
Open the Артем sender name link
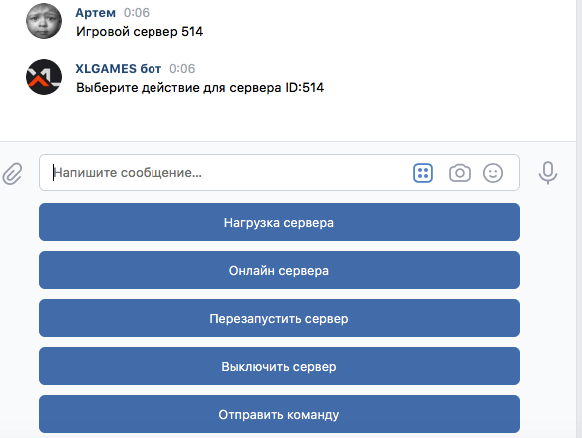[95, 13]
